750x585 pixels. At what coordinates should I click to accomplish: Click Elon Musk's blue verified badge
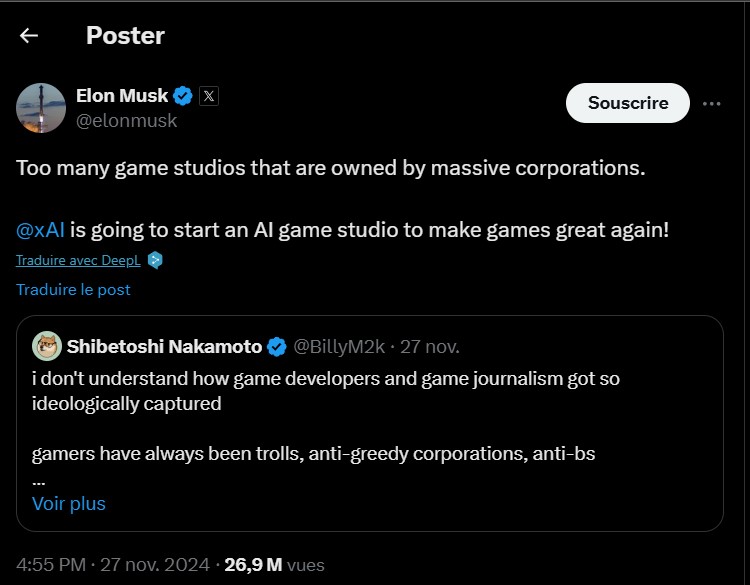pos(183,96)
